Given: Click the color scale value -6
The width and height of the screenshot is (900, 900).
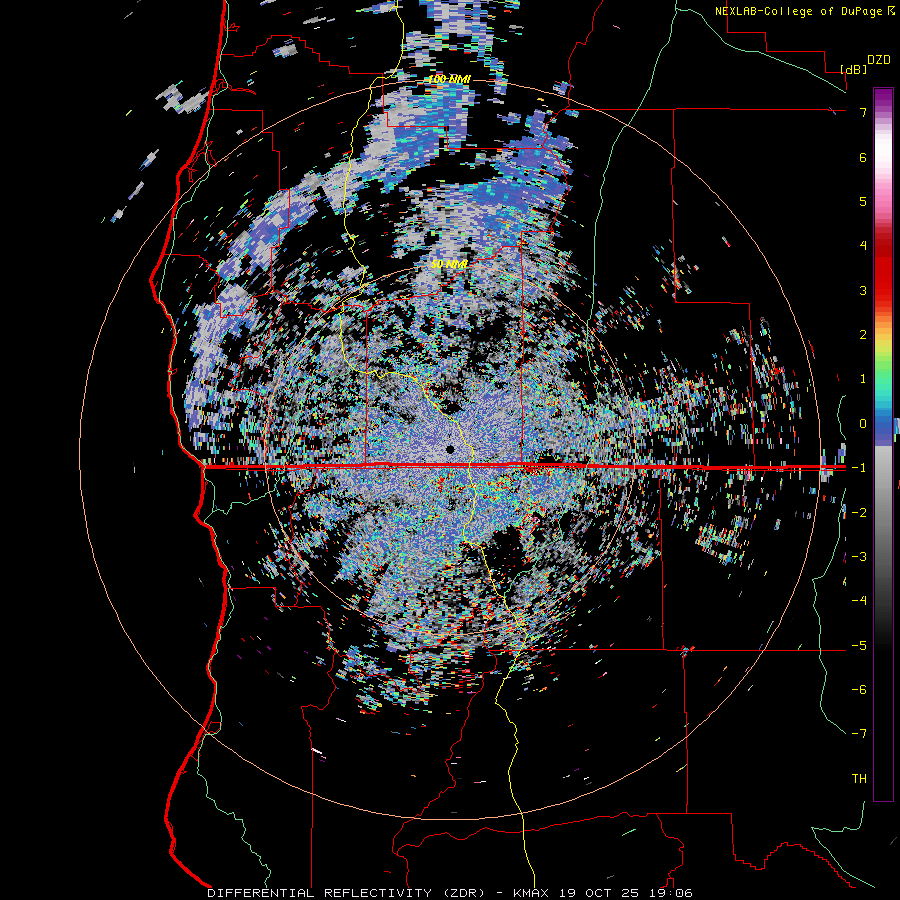Looking at the screenshot, I should click(x=859, y=690).
